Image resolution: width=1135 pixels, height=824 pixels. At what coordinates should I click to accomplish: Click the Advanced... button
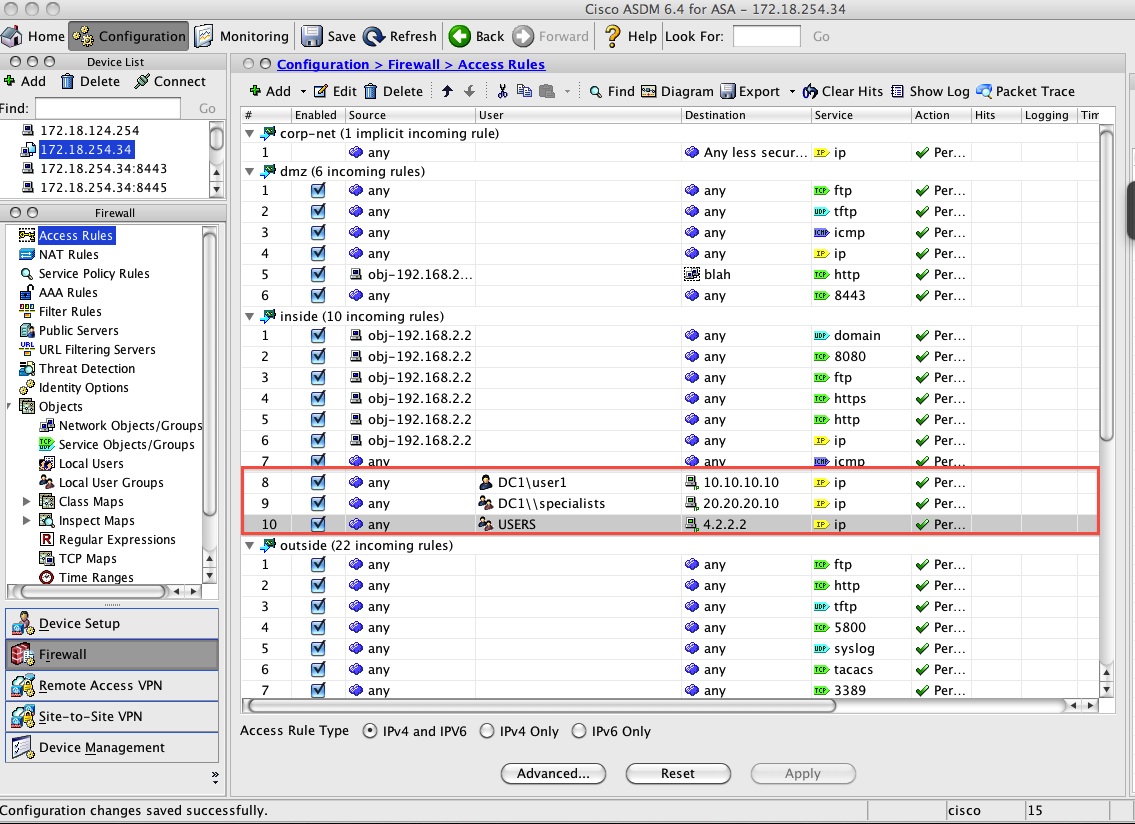pyautogui.click(x=553, y=773)
